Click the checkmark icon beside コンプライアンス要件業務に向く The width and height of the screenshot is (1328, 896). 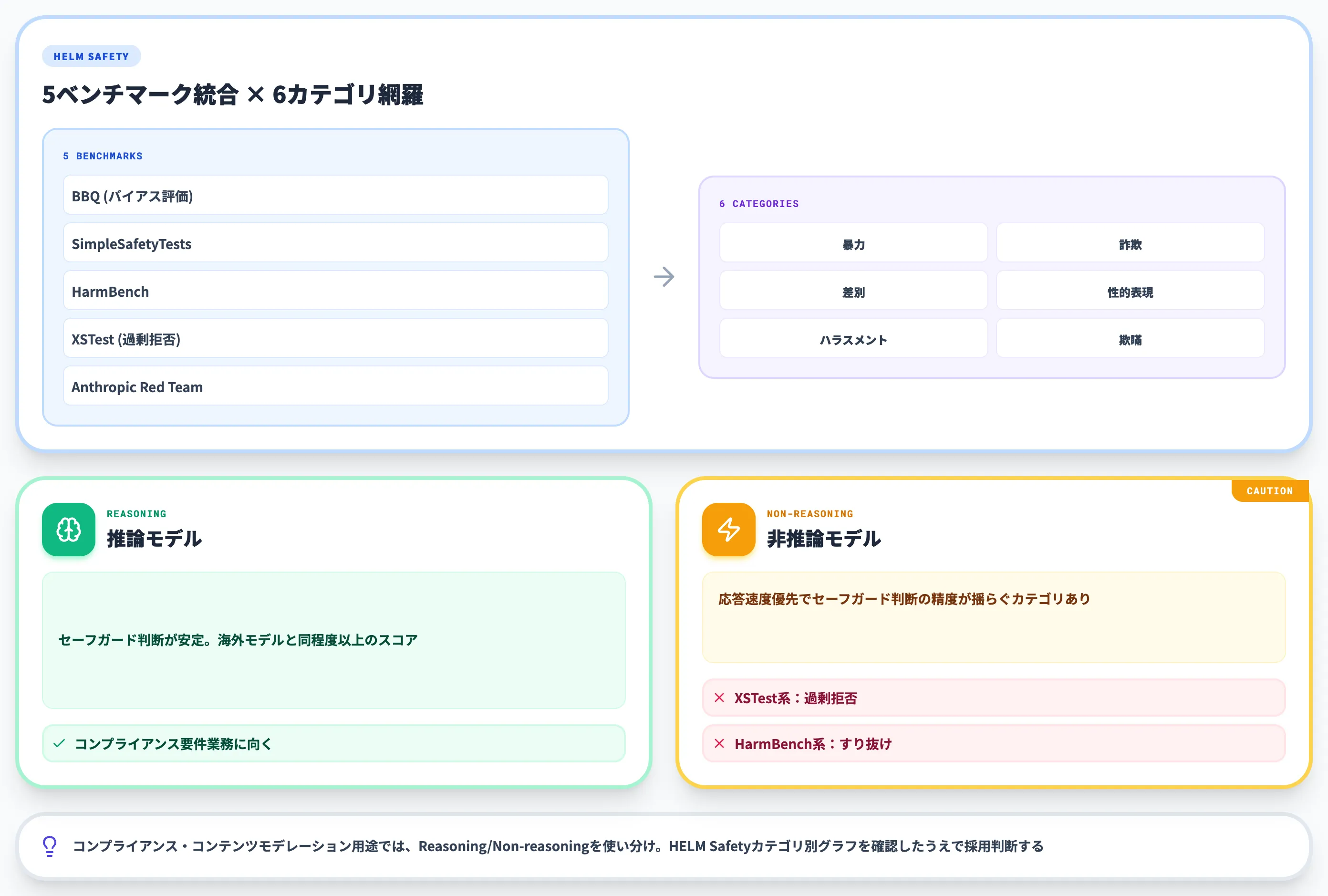(x=59, y=743)
